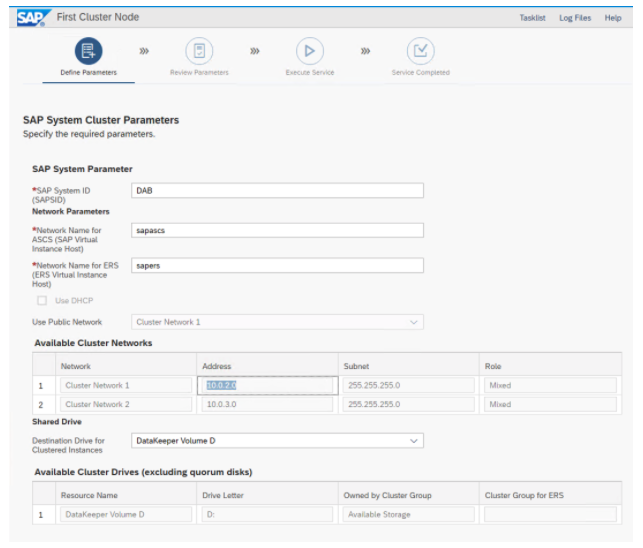
Task: Click the Cluster Group for ERS header
Action: [x=550, y=495]
